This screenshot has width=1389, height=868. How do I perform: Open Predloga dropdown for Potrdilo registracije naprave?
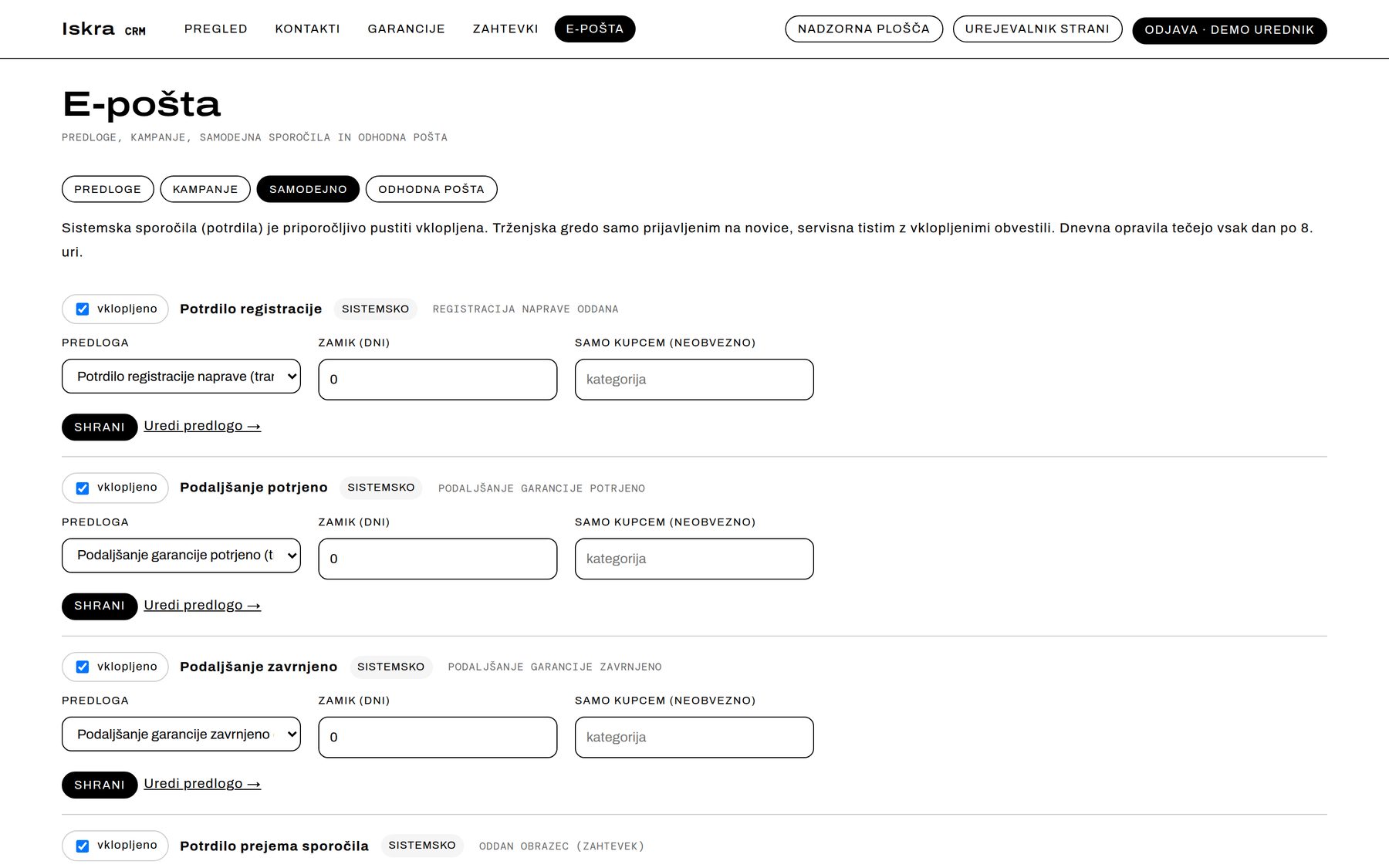point(181,377)
